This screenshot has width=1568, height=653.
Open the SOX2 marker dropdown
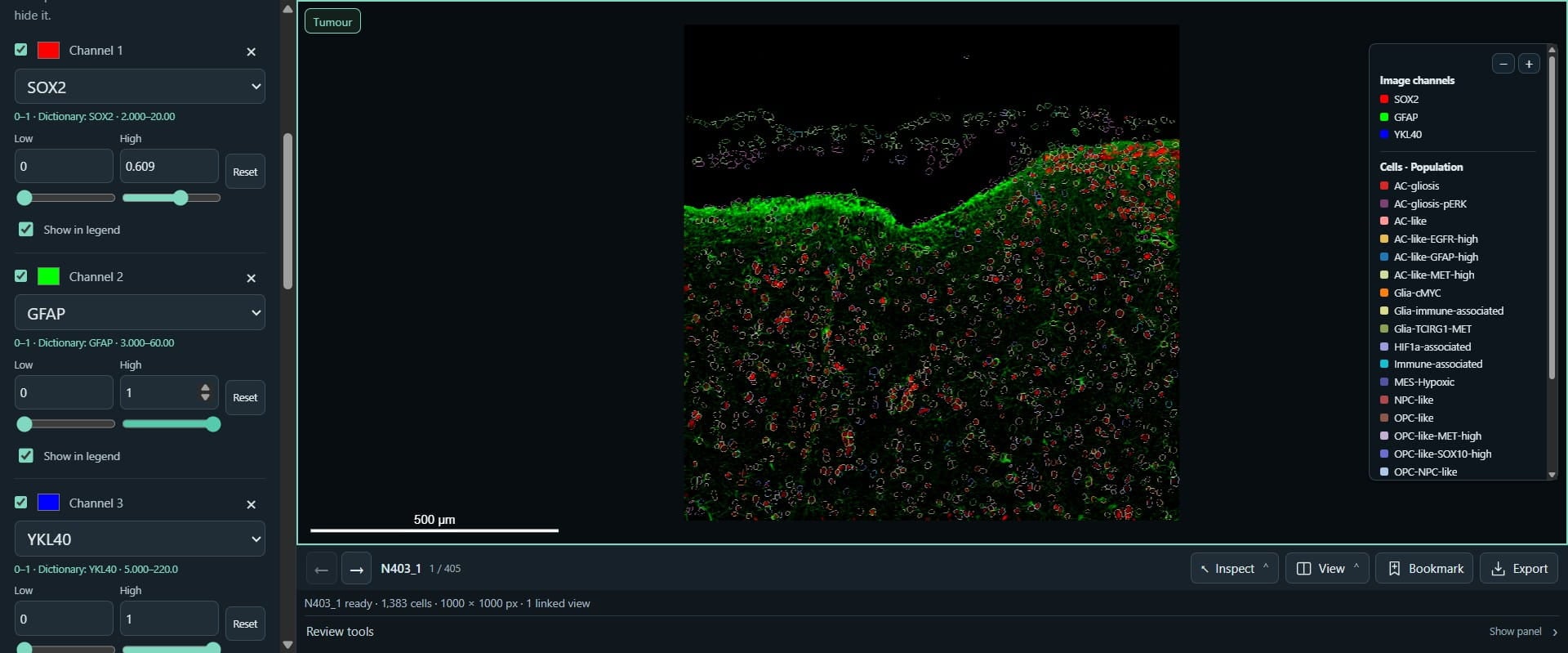coord(140,87)
